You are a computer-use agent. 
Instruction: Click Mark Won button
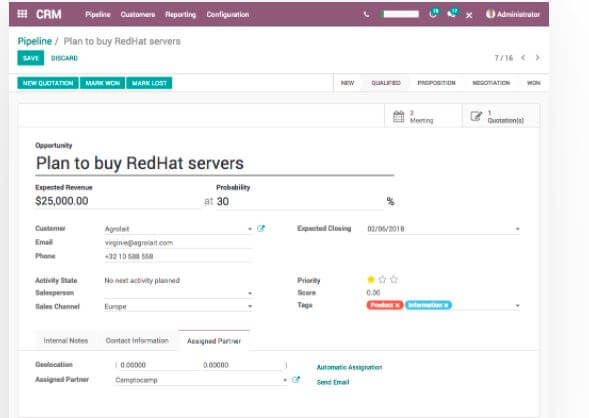(103, 83)
